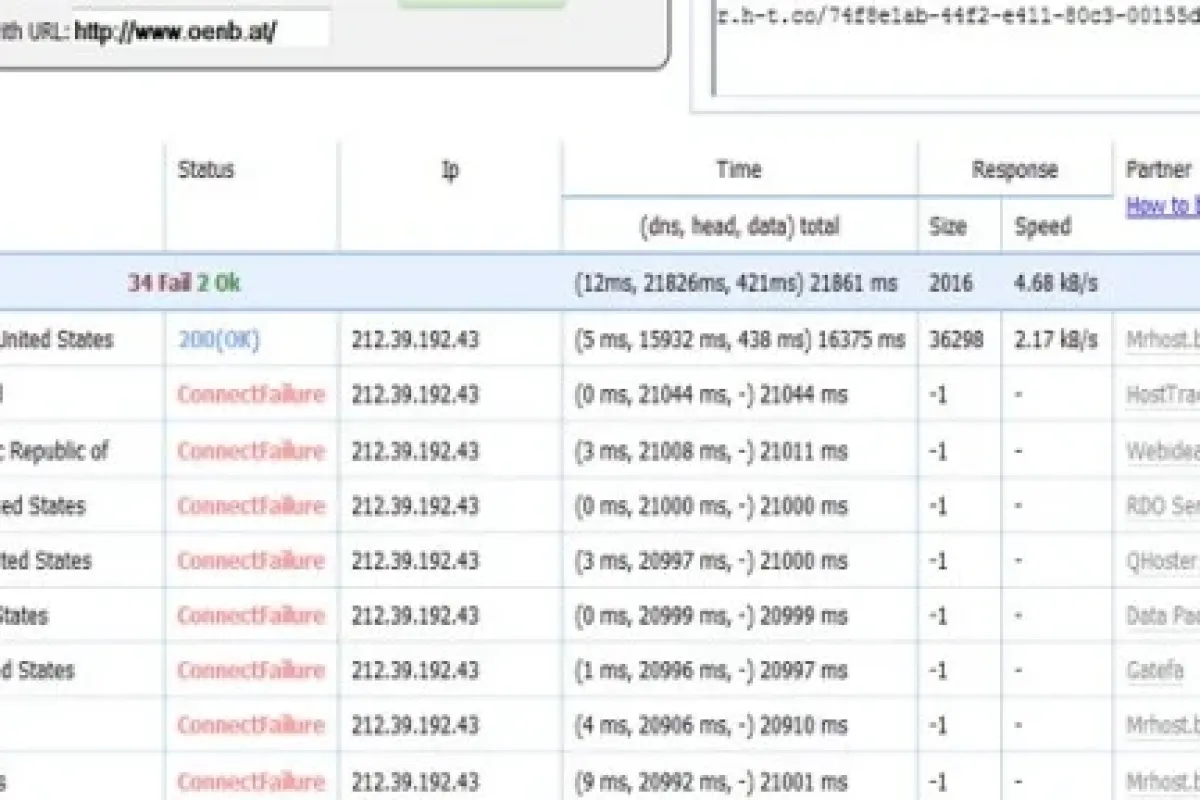Open the Gatefa partner link
1200x800 pixels.
tap(1155, 671)
